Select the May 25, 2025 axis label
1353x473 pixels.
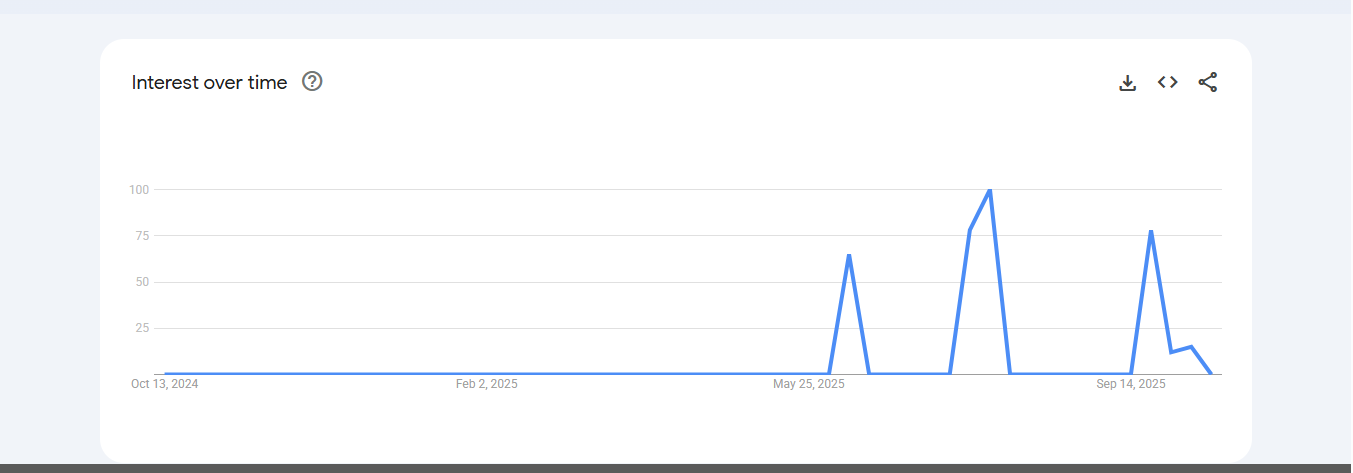click(809, 384)
